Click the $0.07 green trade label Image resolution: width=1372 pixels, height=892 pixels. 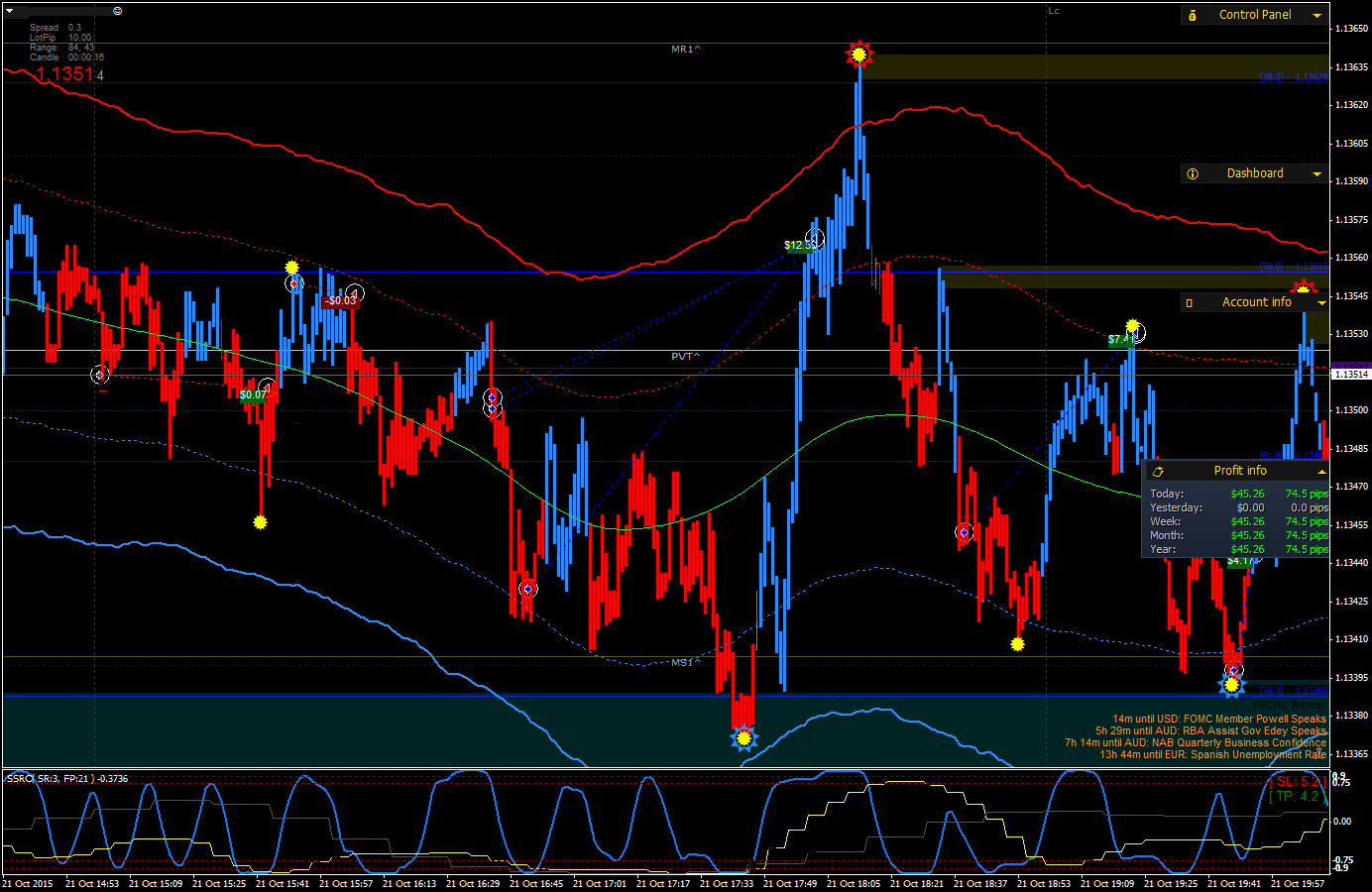click(253, 395)
